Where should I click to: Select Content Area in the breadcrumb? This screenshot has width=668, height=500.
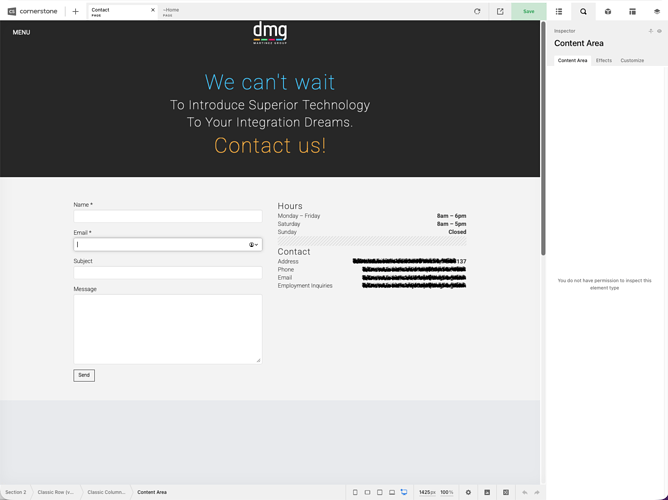coord(152,492)
